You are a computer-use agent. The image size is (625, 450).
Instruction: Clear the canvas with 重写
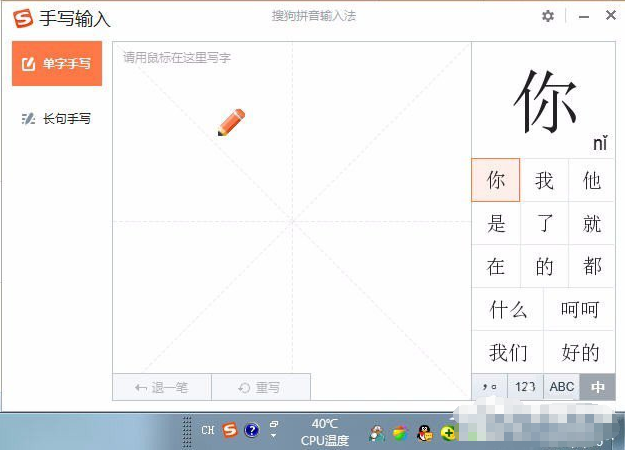[261, 387]
